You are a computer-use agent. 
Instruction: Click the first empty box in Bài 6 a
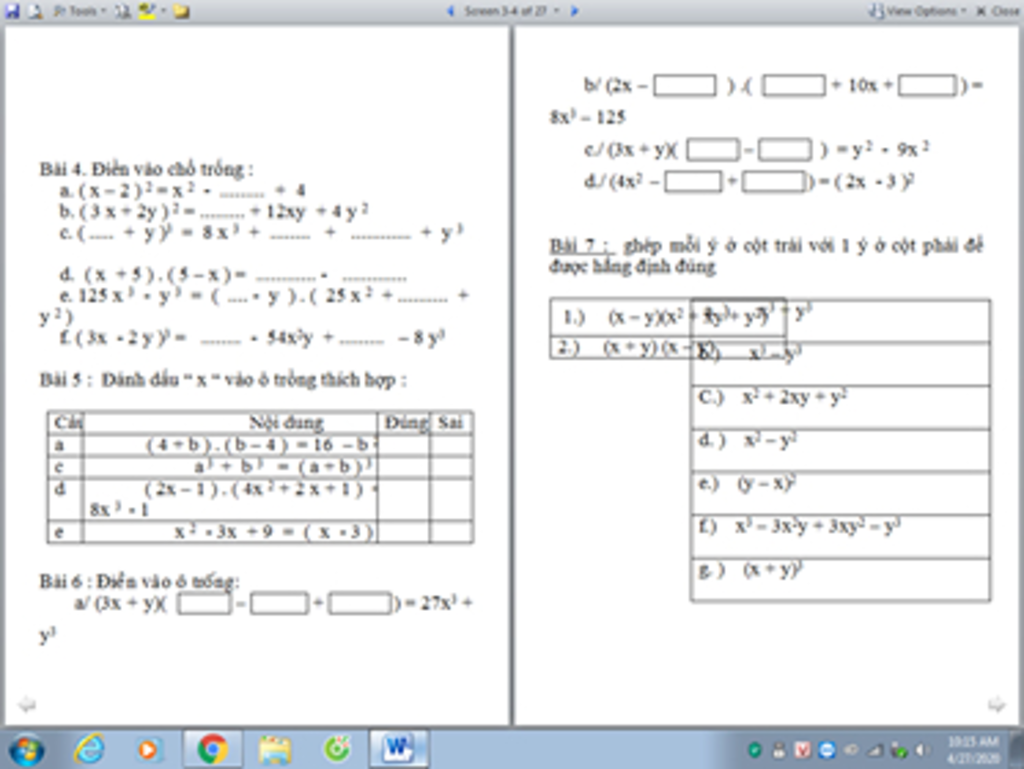click(x=204, y=603)
